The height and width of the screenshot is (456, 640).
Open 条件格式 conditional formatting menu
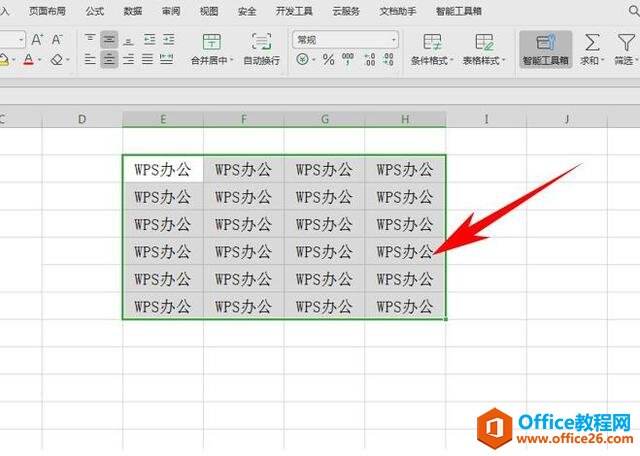(432, 49)
